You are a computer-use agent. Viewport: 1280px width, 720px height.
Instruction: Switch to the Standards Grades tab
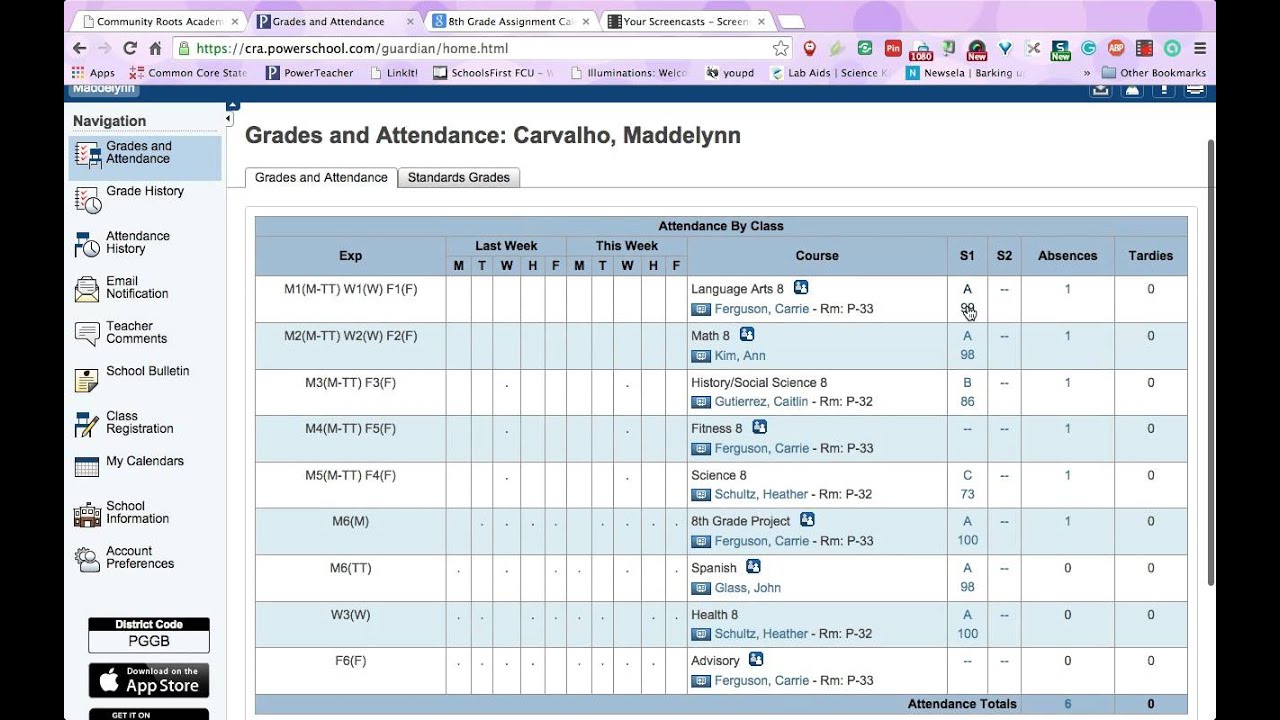coord(459,178)
